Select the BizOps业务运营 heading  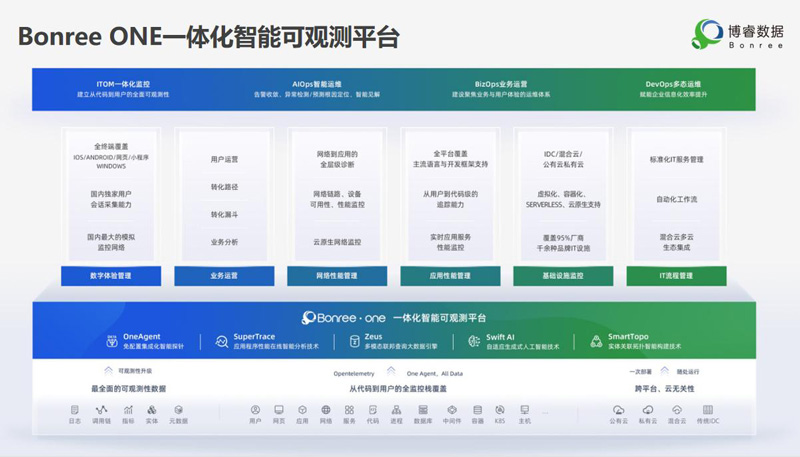(501, 84)
